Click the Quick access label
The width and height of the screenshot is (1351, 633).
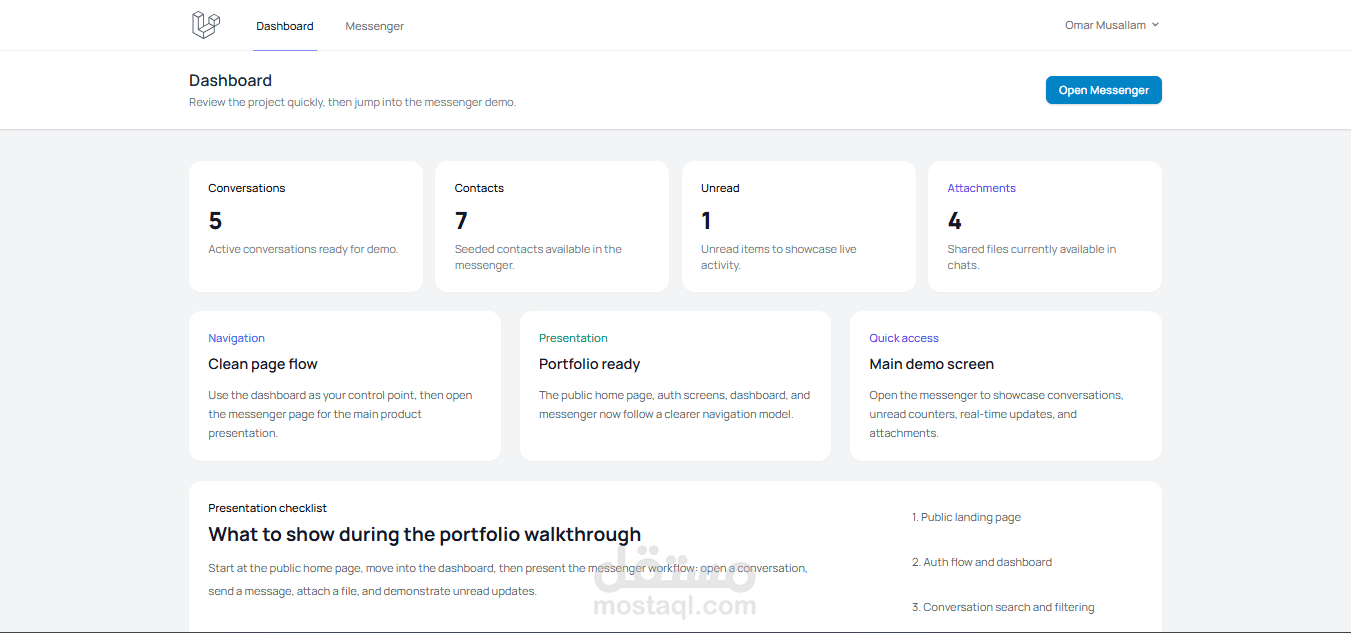click(x=904, y=338)
